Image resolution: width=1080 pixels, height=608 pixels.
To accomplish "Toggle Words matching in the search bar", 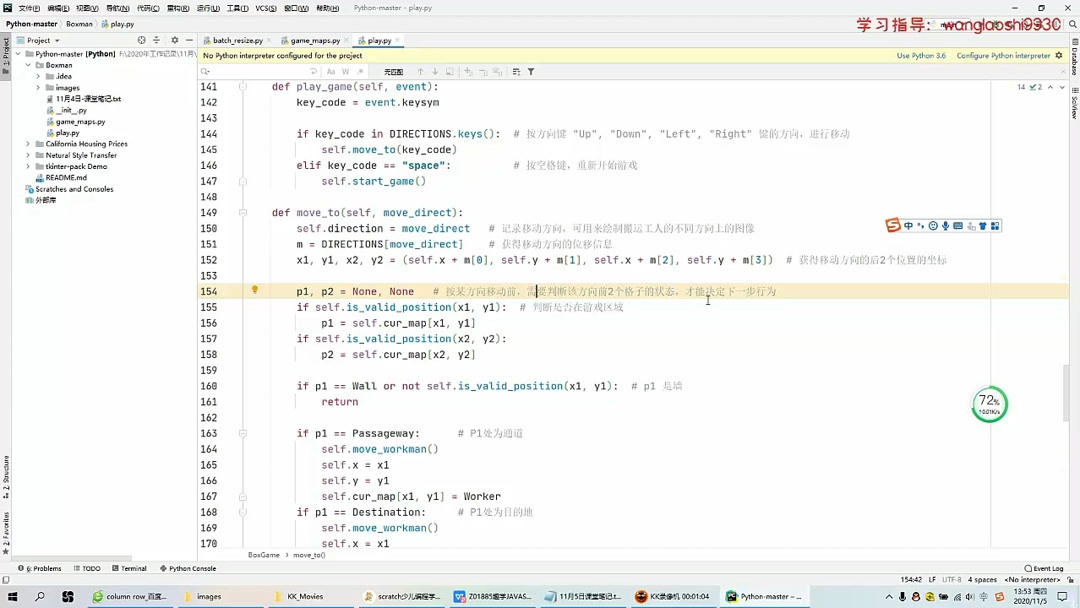I will point(345,71).
